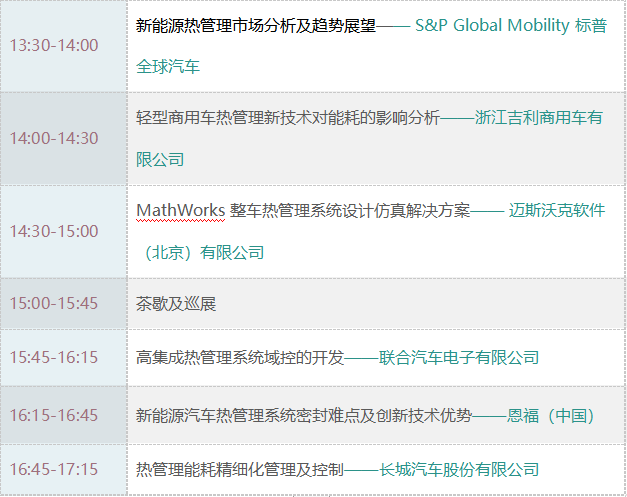Click the company text 浙江吉利商用车有
This screenshot has height=497, width=627.
pyautogui.click(x=539, y=118)
